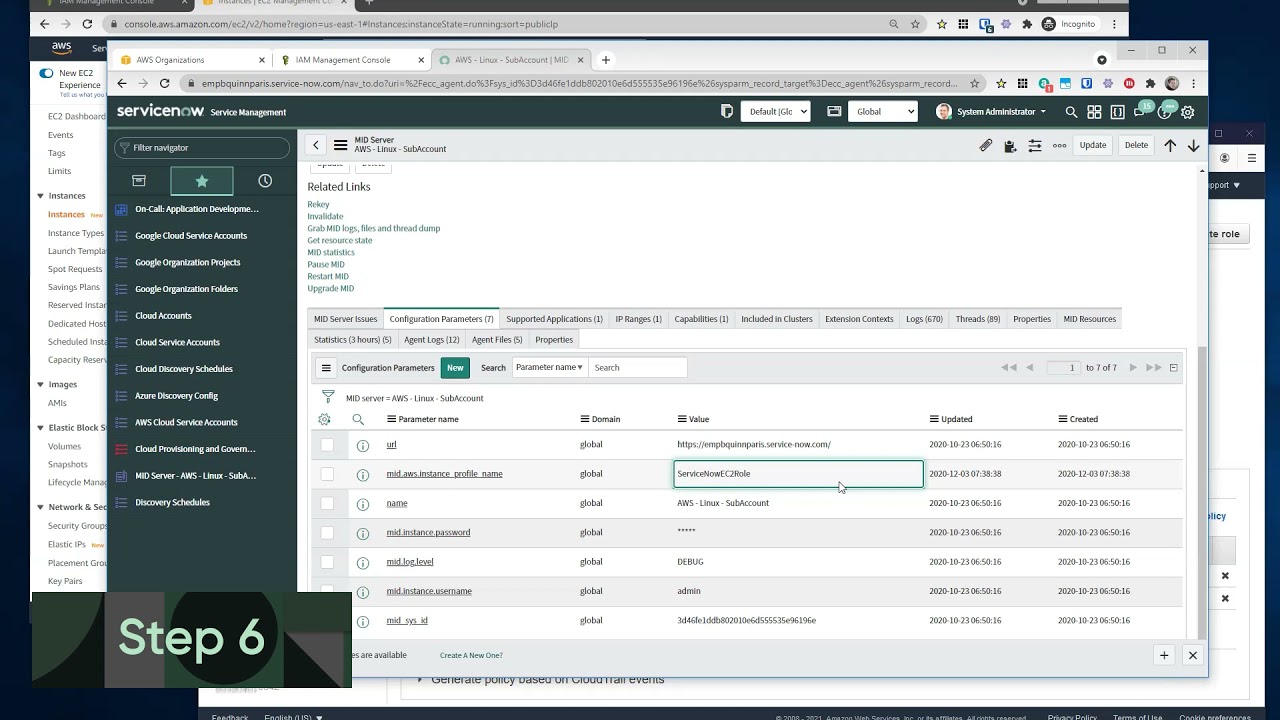Open the Parameter name column menu

pos(392,419)
